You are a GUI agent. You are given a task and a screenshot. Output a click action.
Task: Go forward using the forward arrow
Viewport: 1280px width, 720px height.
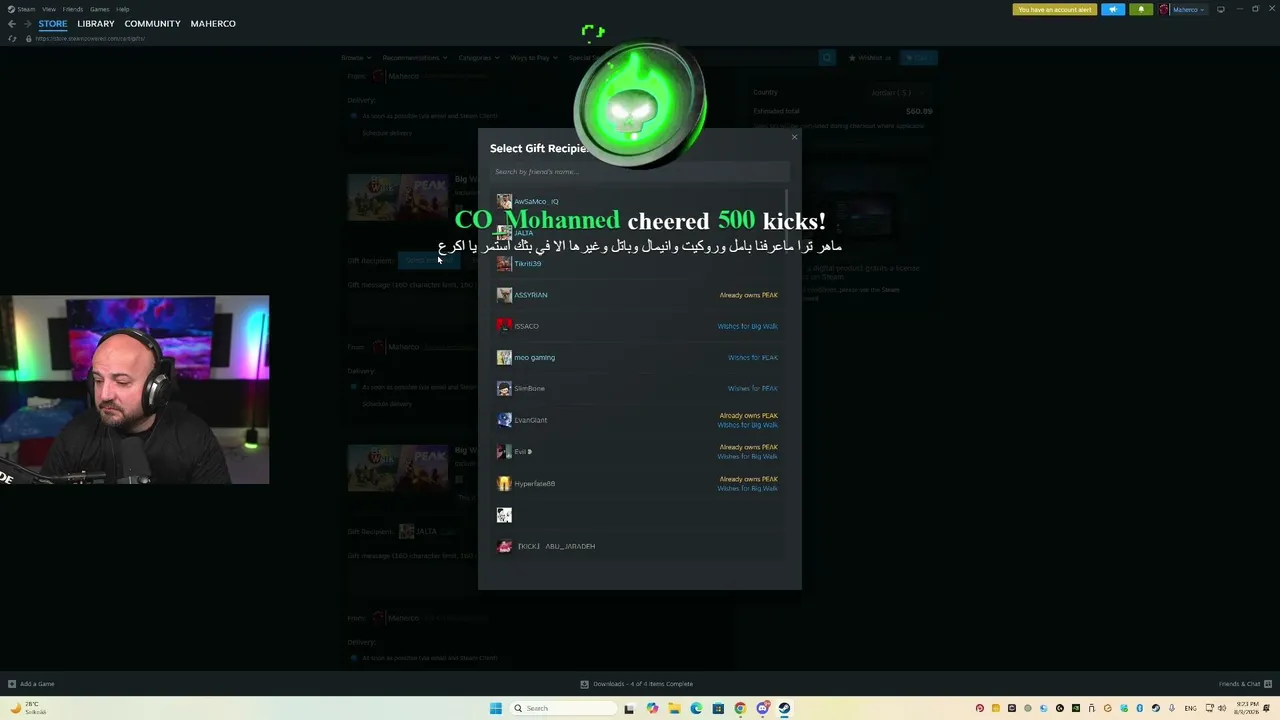tap(27, 24)
